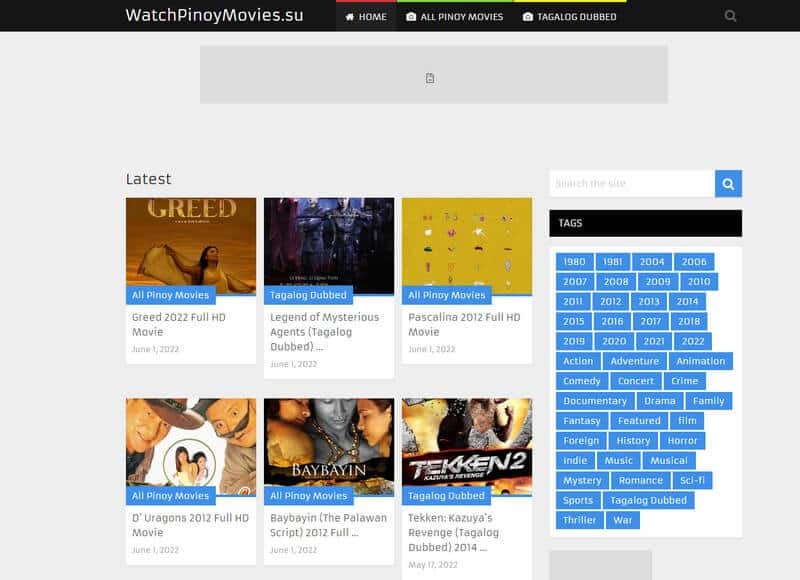This screenshot has width=800, height=580.
Task: Click Tagalog Dubbed label on Mysterious Agents card
Action: 308,295
